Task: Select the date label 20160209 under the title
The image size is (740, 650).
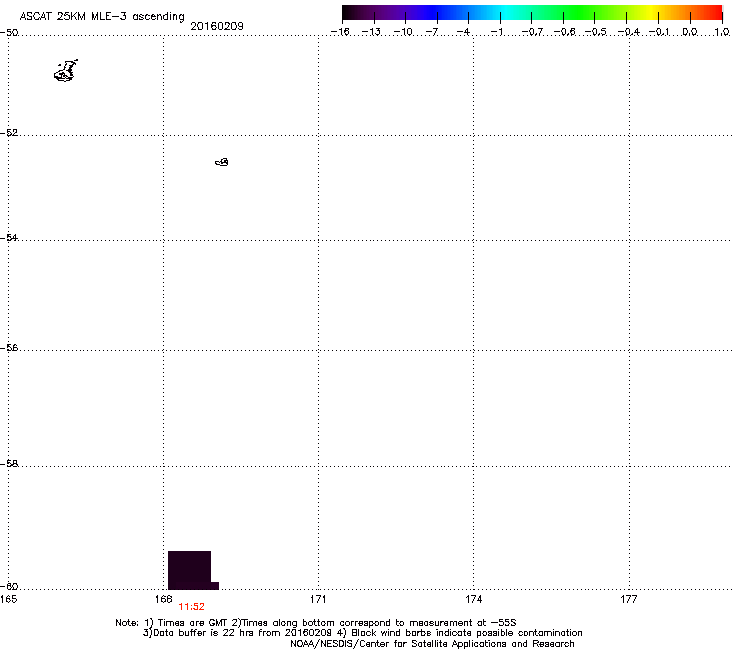Action: click(x=217, y=26)
